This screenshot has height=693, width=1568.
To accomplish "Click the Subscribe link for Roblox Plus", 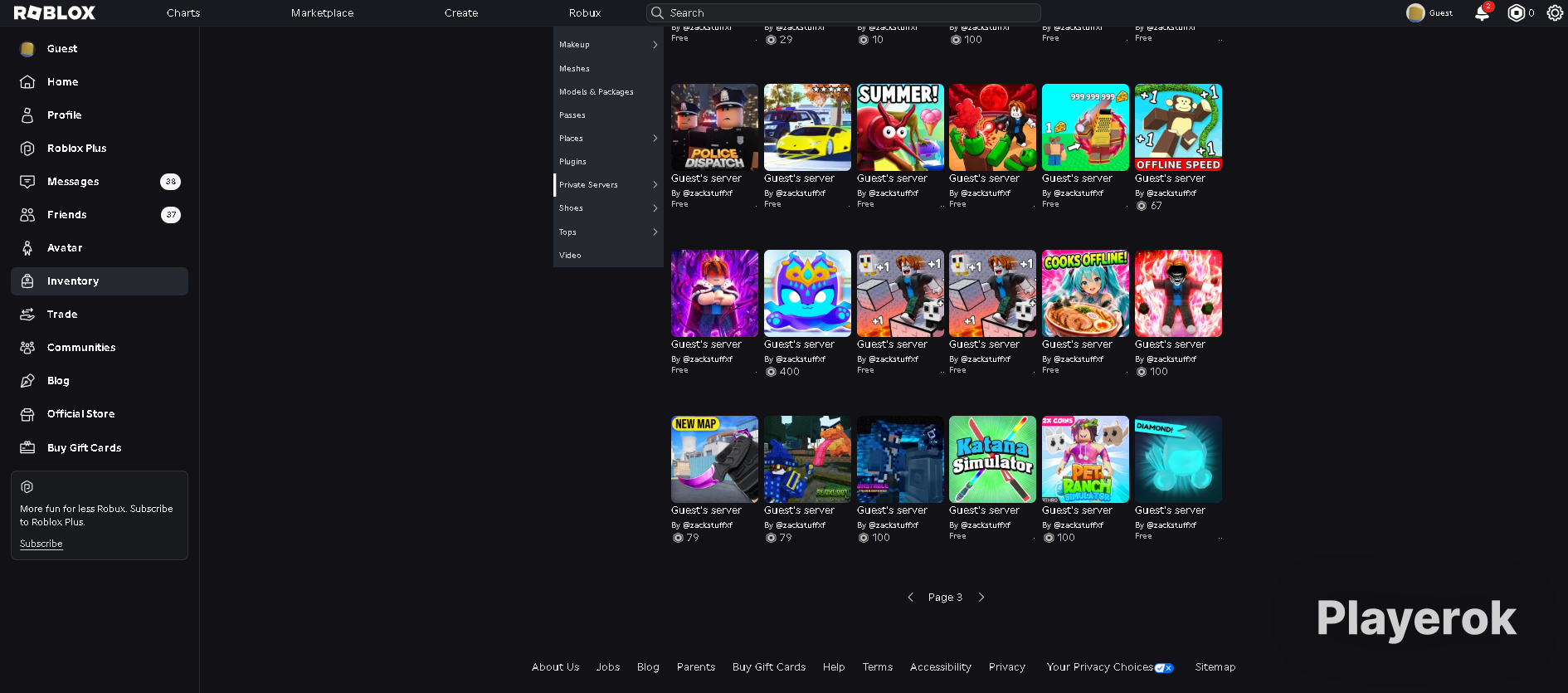I will point(41,544).
